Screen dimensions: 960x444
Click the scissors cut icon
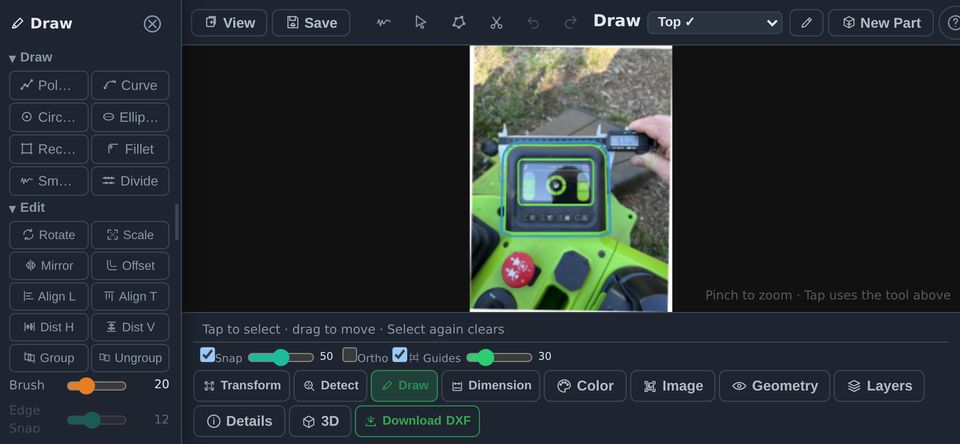click(496, 23)
